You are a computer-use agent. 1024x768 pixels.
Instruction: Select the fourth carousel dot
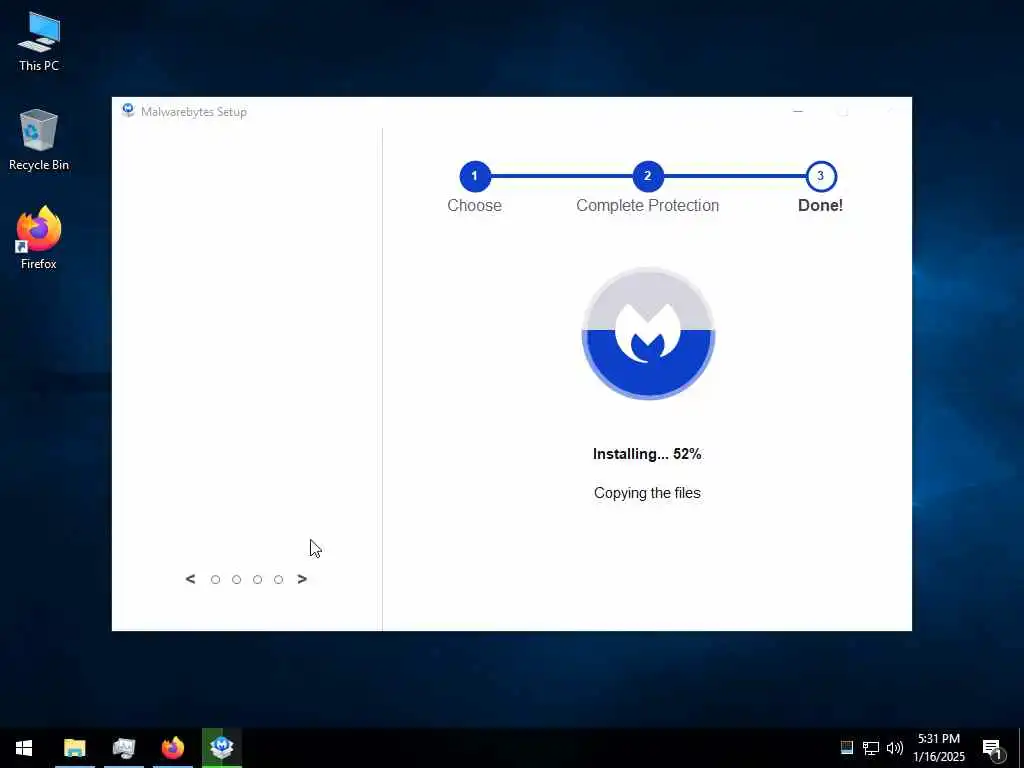coord(278,580)
